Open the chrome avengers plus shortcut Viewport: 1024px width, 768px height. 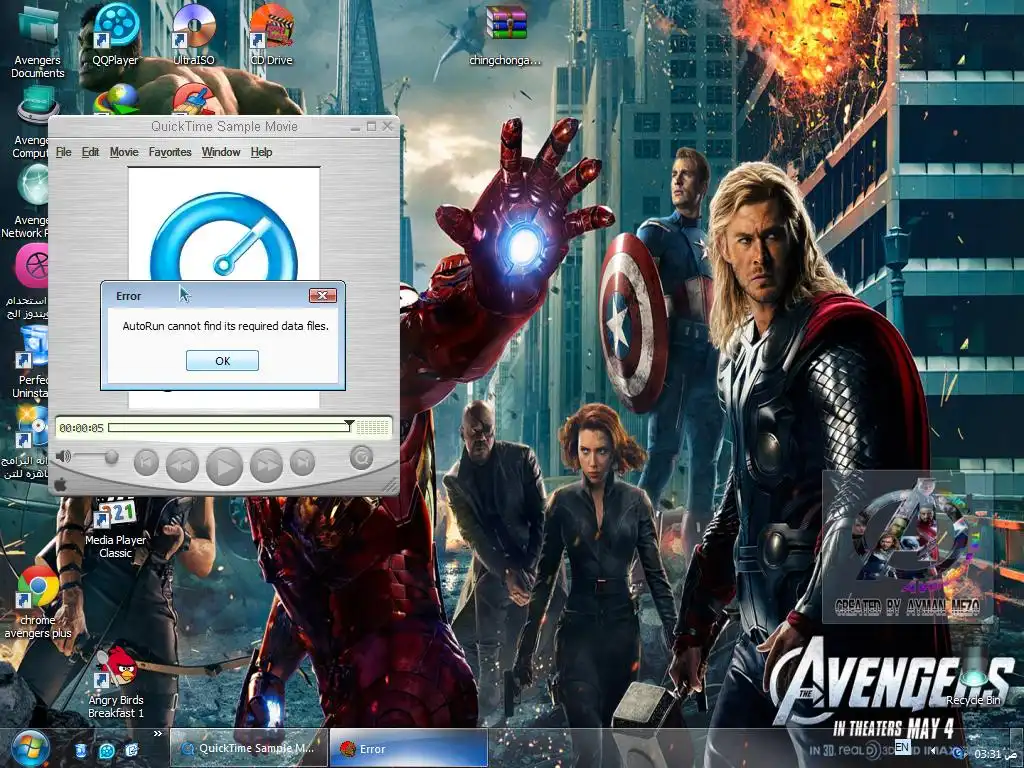tap(37, 601)
